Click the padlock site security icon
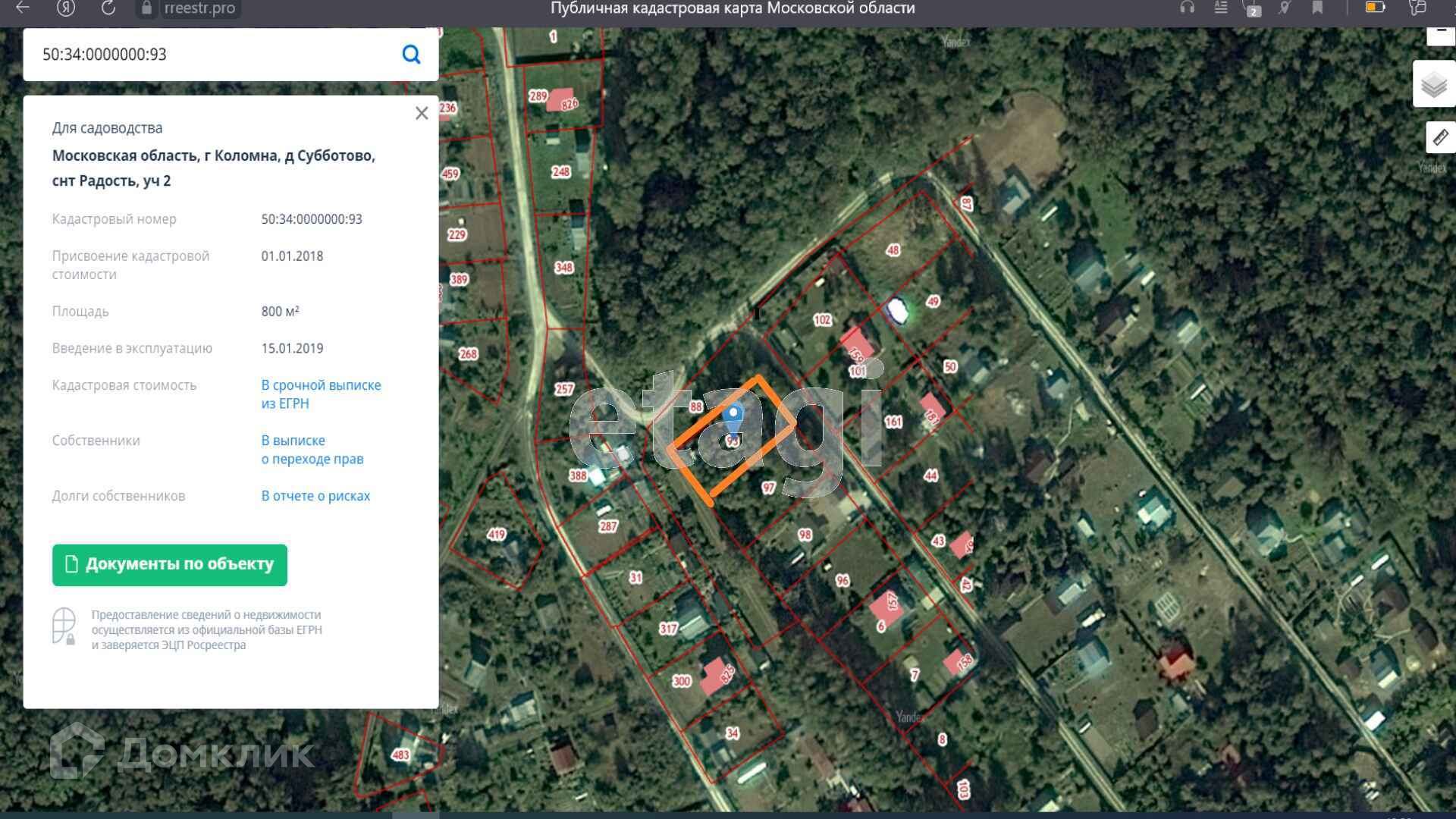 click(146, 8)
